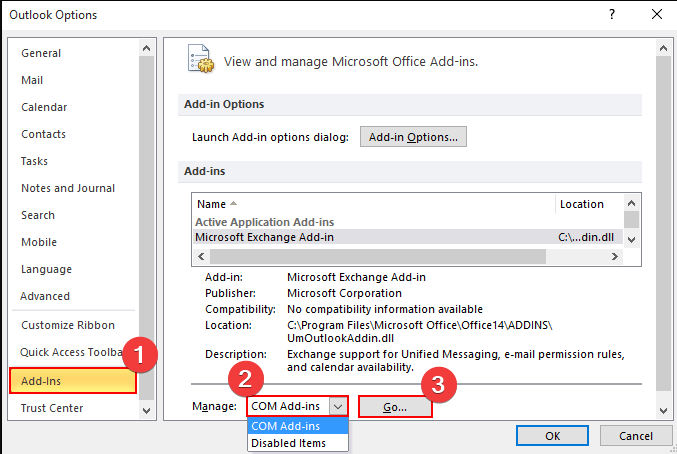
Task: Open the Trust Center category
Action: click(52, 408)
